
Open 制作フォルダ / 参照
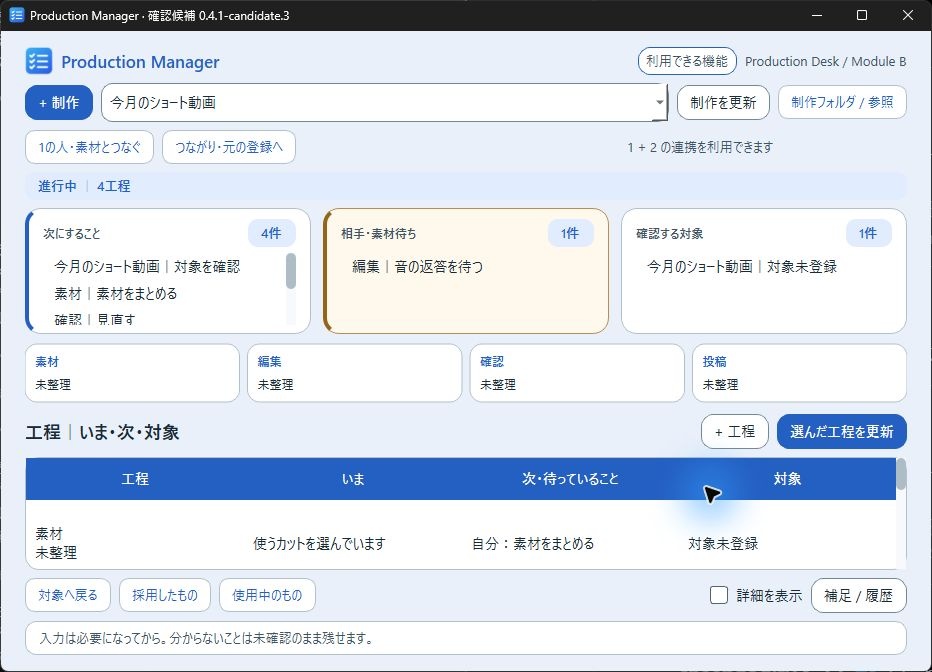(x=842, y=103)
